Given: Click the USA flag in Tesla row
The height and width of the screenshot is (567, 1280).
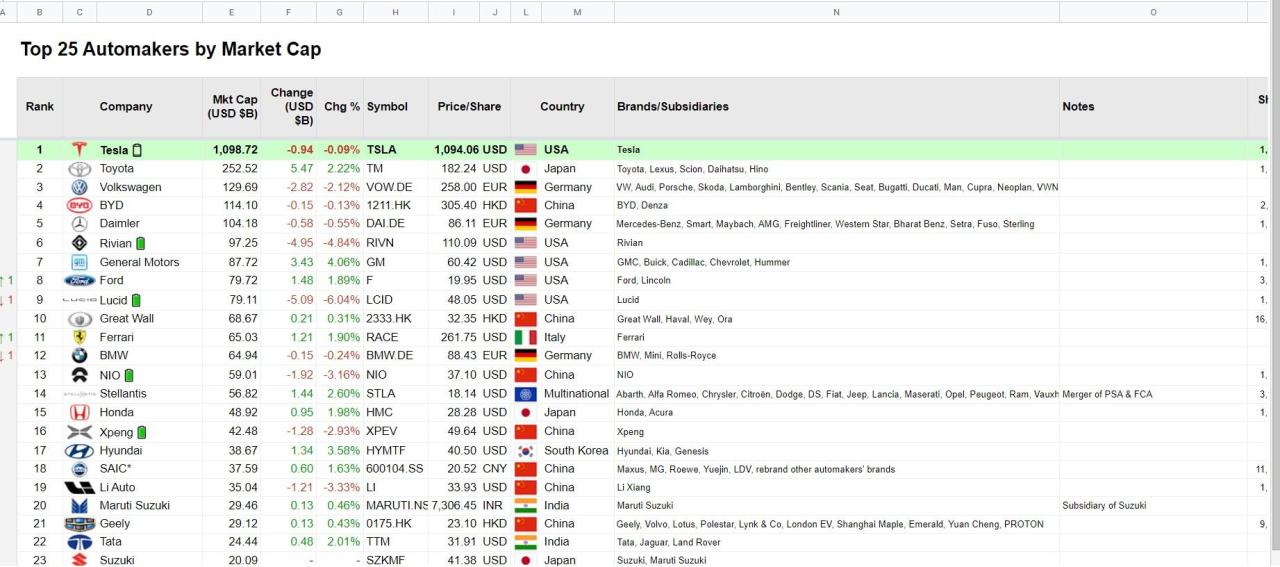Looking at the screenshot, I should 526,150.
